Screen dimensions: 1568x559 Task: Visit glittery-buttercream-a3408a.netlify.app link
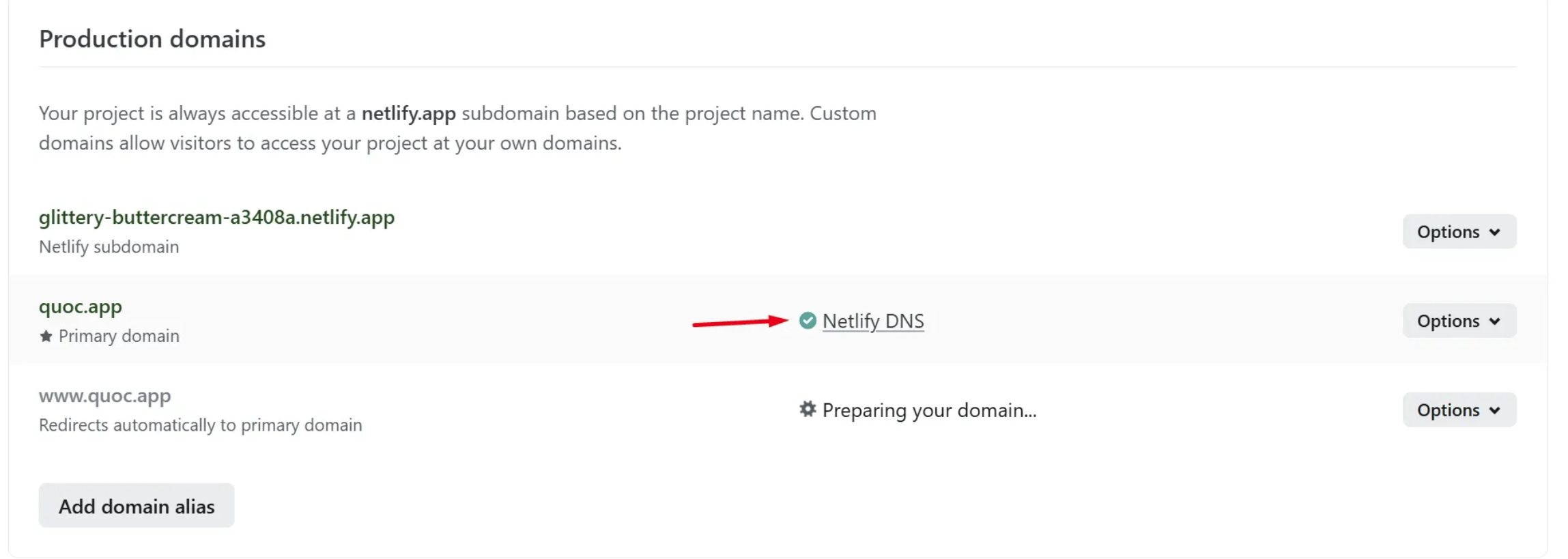pos(216,217)
